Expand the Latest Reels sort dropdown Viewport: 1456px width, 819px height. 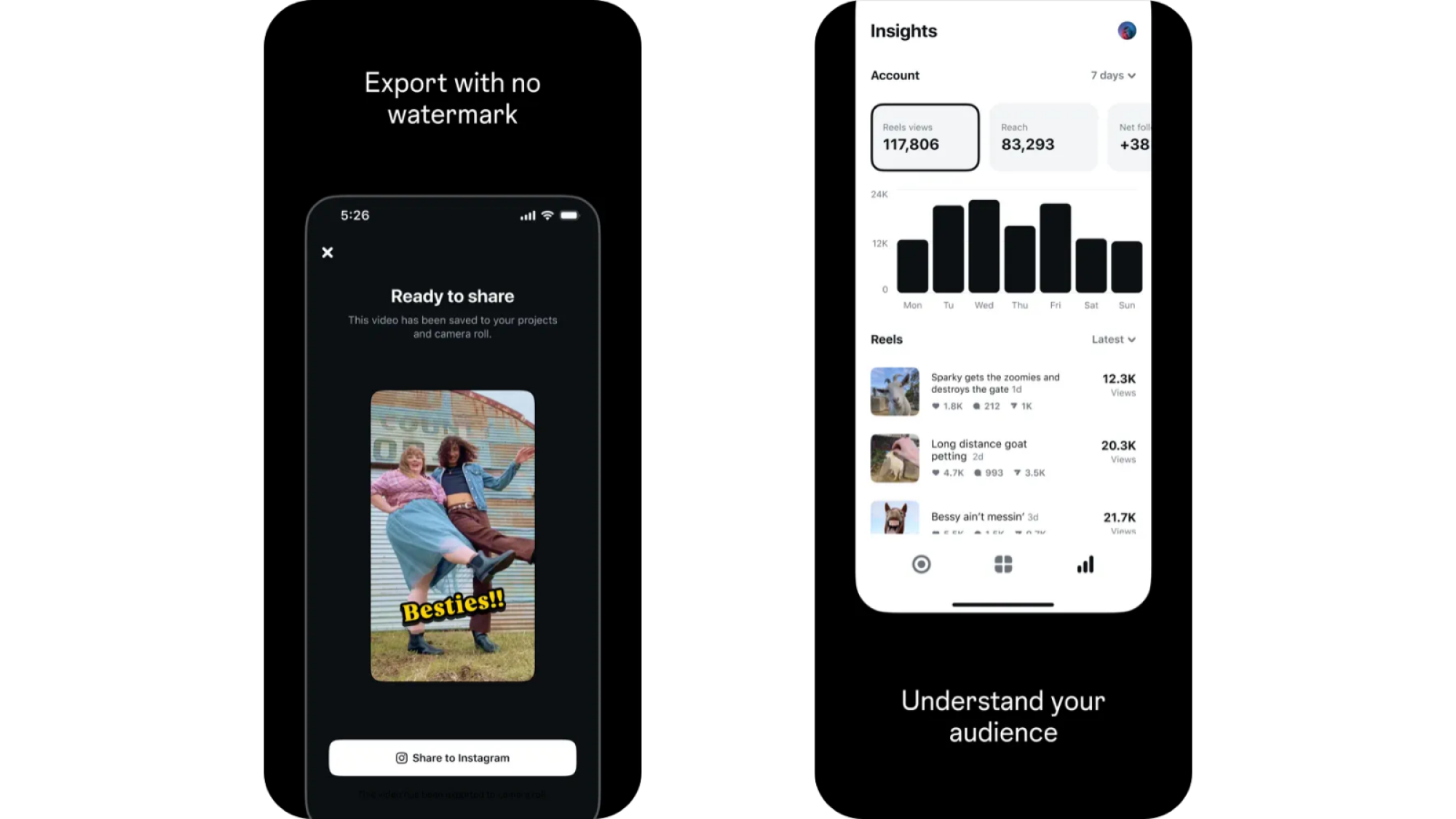tap(1113, 339)
